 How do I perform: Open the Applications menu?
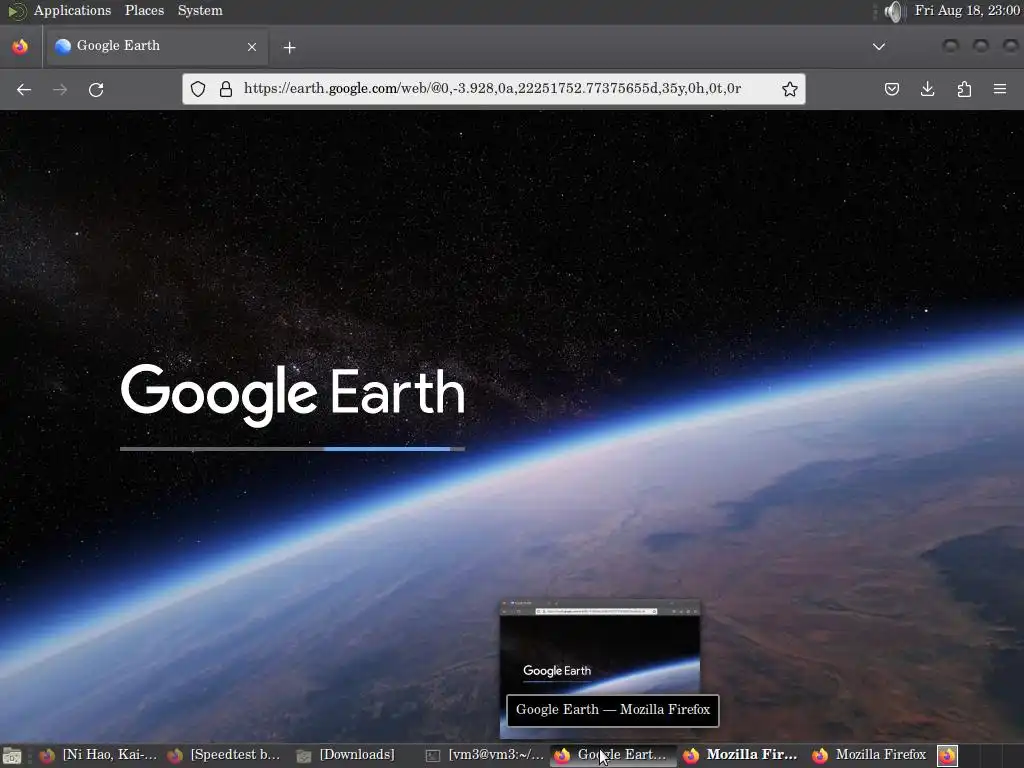pyautogui.click(x=72, y=10)
